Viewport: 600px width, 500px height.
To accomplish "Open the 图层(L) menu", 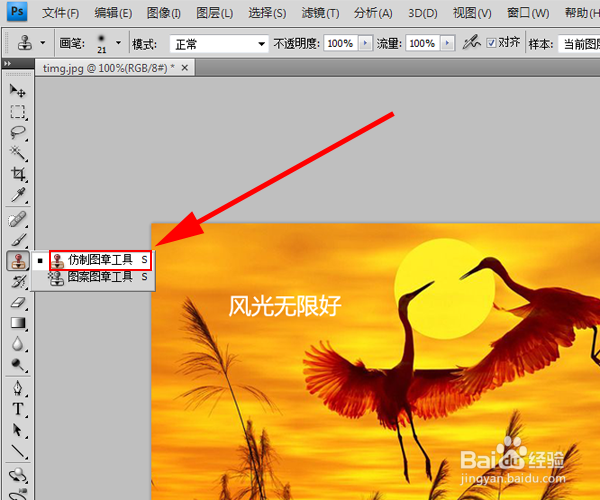I will point(214,13).
